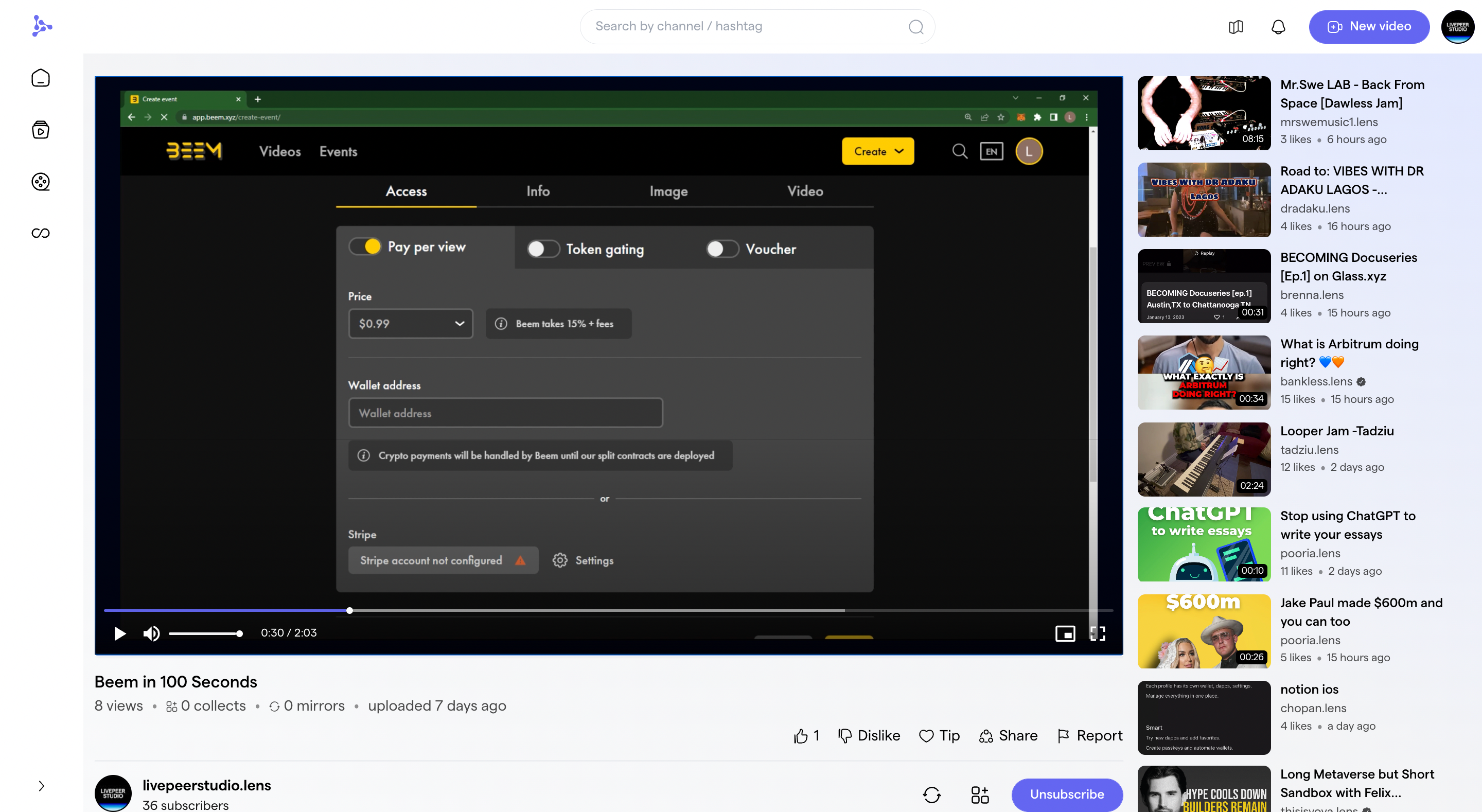Like the video with thumbs up

pos(800,736)
